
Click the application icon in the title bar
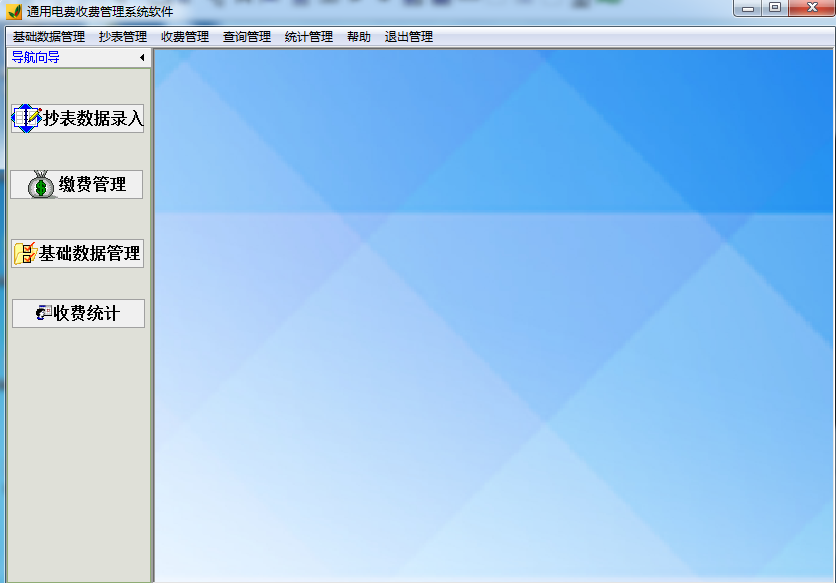tap(12, 9)
